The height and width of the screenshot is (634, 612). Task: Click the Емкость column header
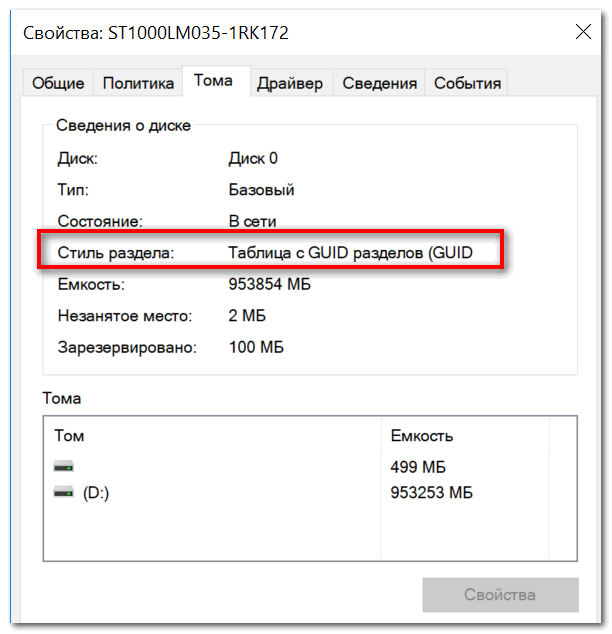click(422, 436)
